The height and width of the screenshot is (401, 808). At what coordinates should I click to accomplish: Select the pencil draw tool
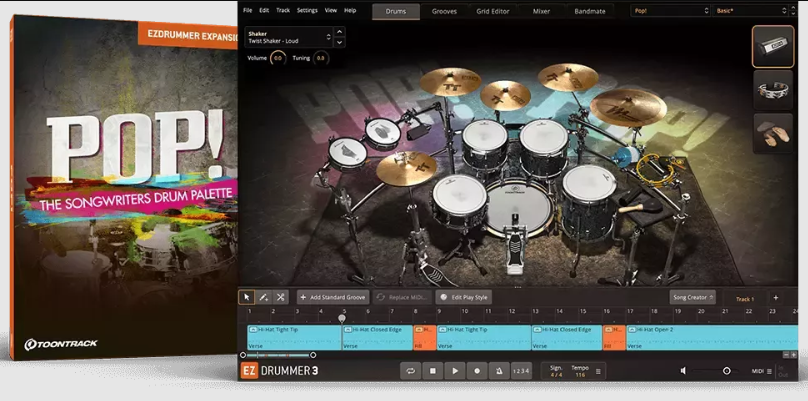pos(263,297)
